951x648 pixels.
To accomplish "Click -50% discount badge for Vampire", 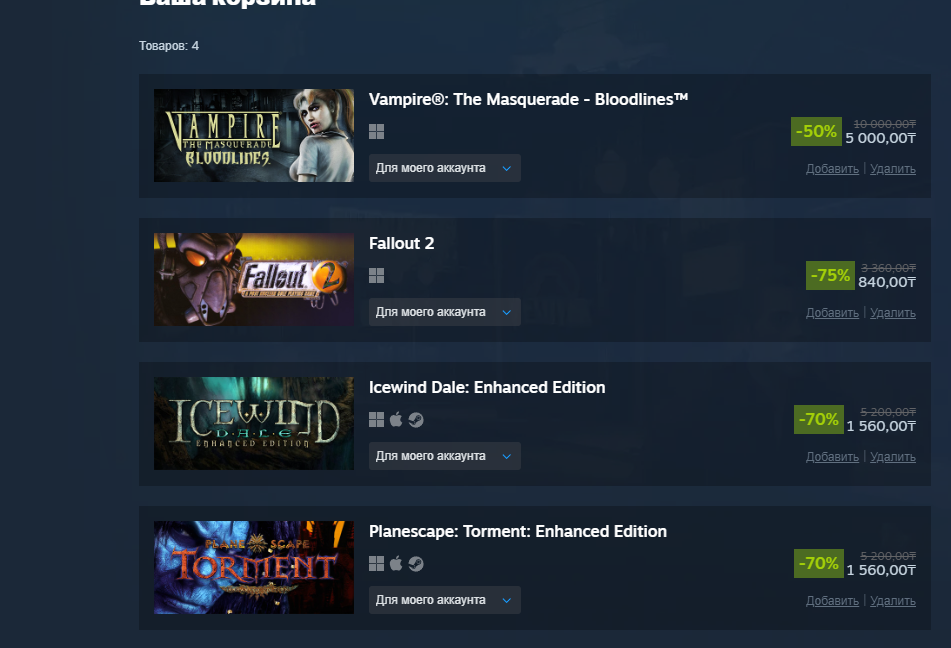I will pyautogui.click(x=816, y=131).
